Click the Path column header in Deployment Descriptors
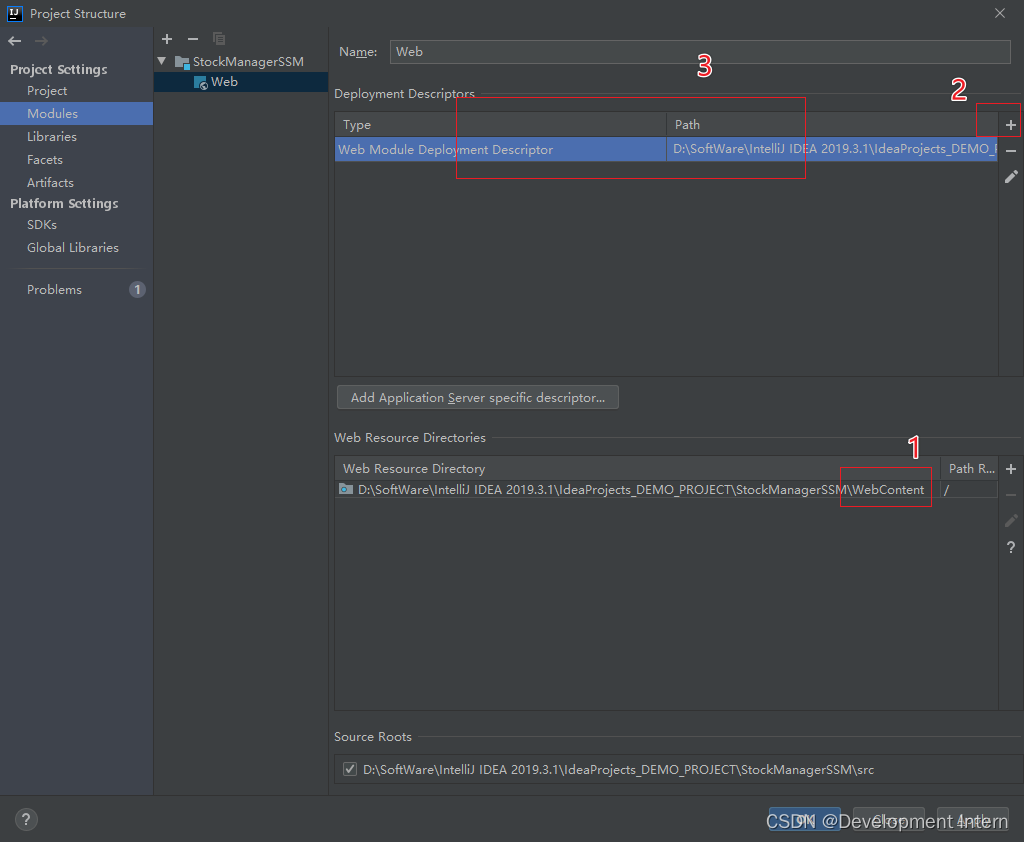The image size is (1024, 842). [x=832, y=125]
